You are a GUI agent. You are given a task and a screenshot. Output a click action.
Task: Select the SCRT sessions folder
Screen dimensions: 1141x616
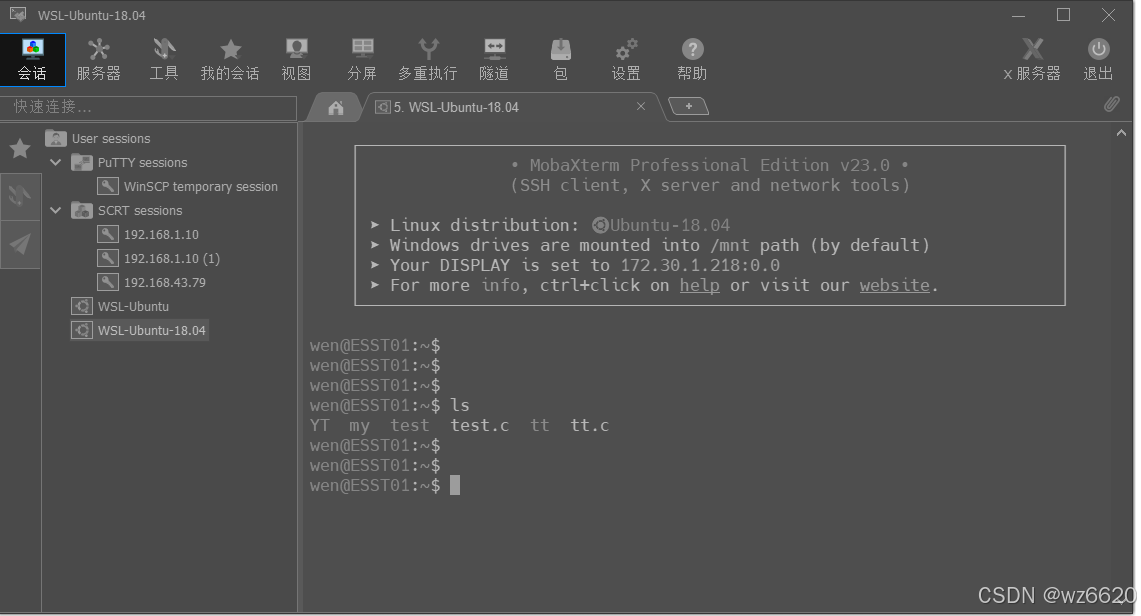[x=127, y=210]
